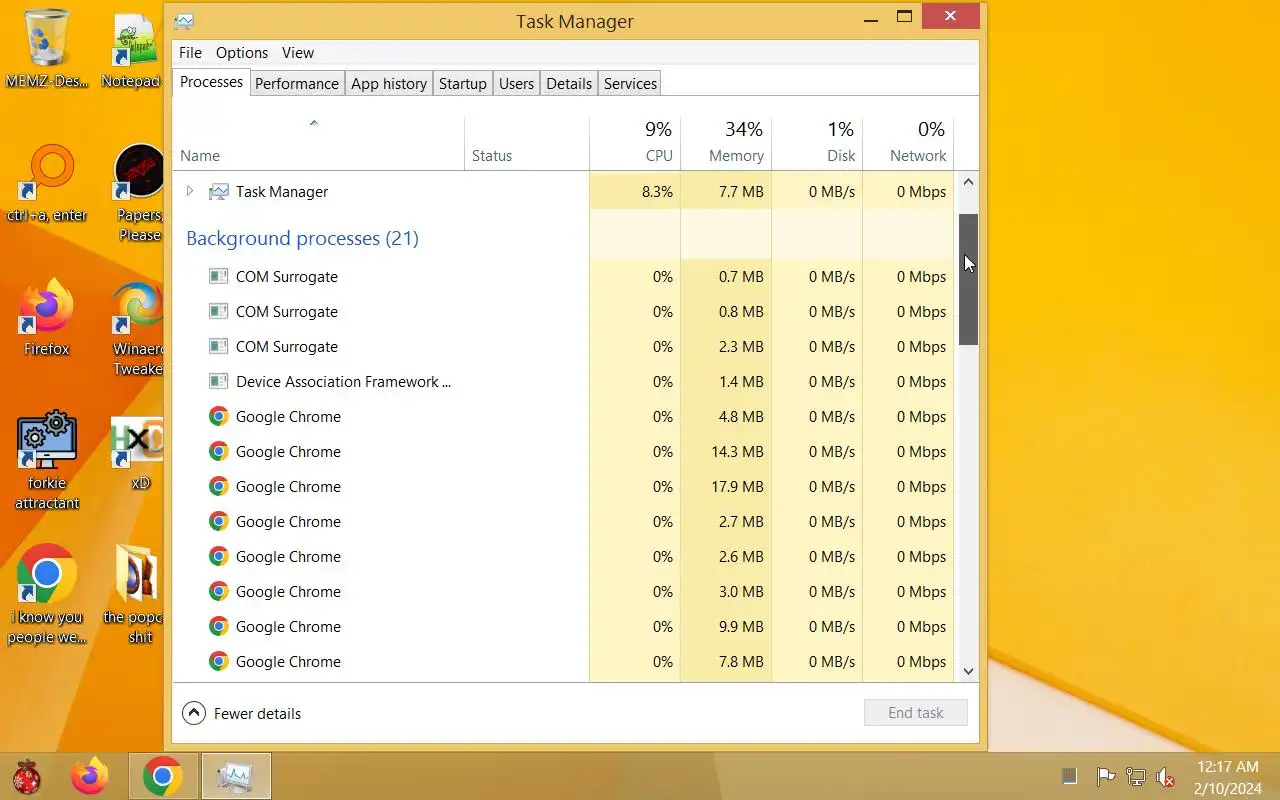Screen dimensions: 1280x800
Task: Select the Winaero Tweaker desktop shortcut
Action: 138,328
